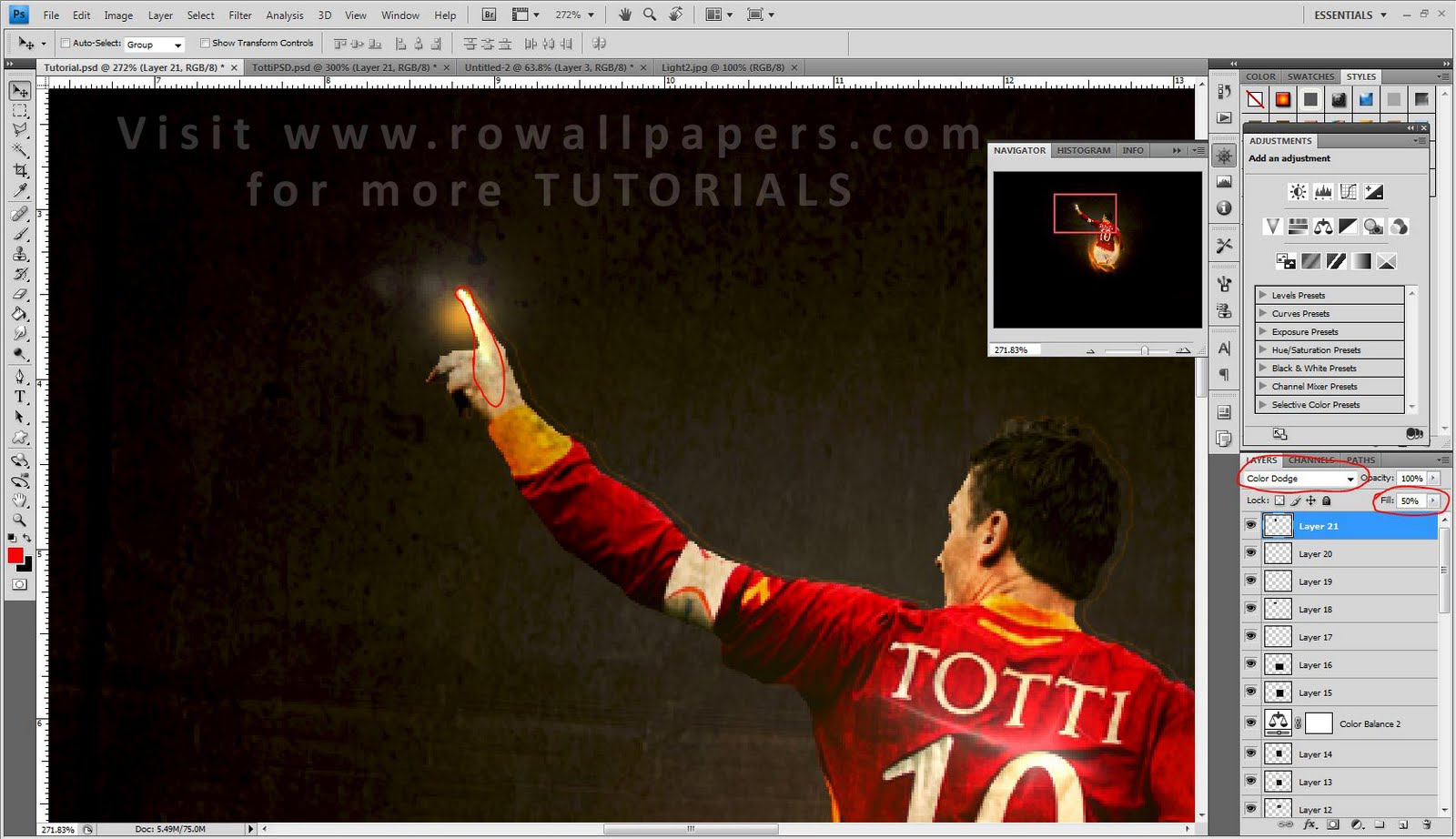
Task: Switch to the Swatches tab
Action: click(x=1311, y=76)
